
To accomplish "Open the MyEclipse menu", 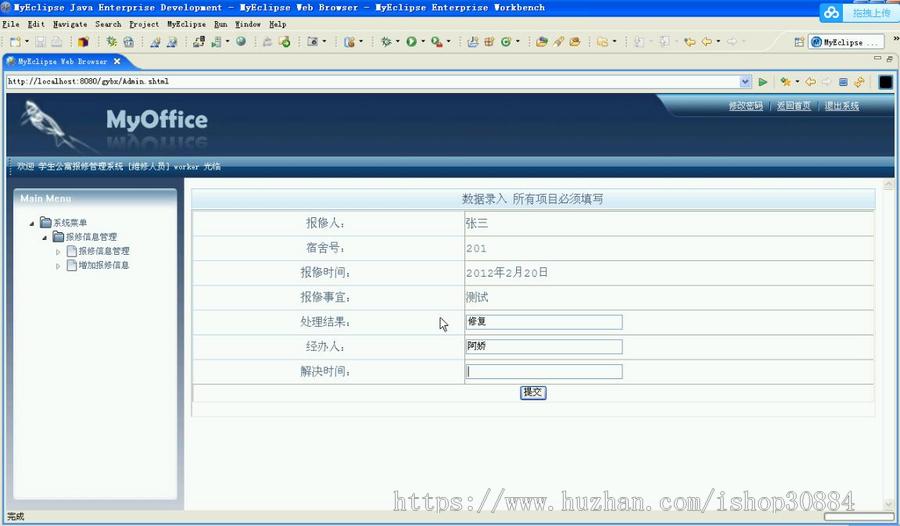I will pos(187,24).
